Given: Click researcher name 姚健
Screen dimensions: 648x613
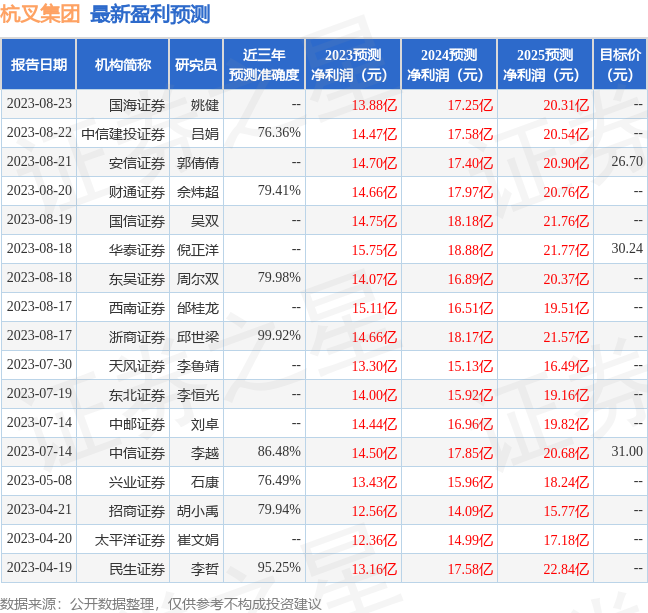Looking at the screenshot, I should pyautogui.click(x=205, y=105).
